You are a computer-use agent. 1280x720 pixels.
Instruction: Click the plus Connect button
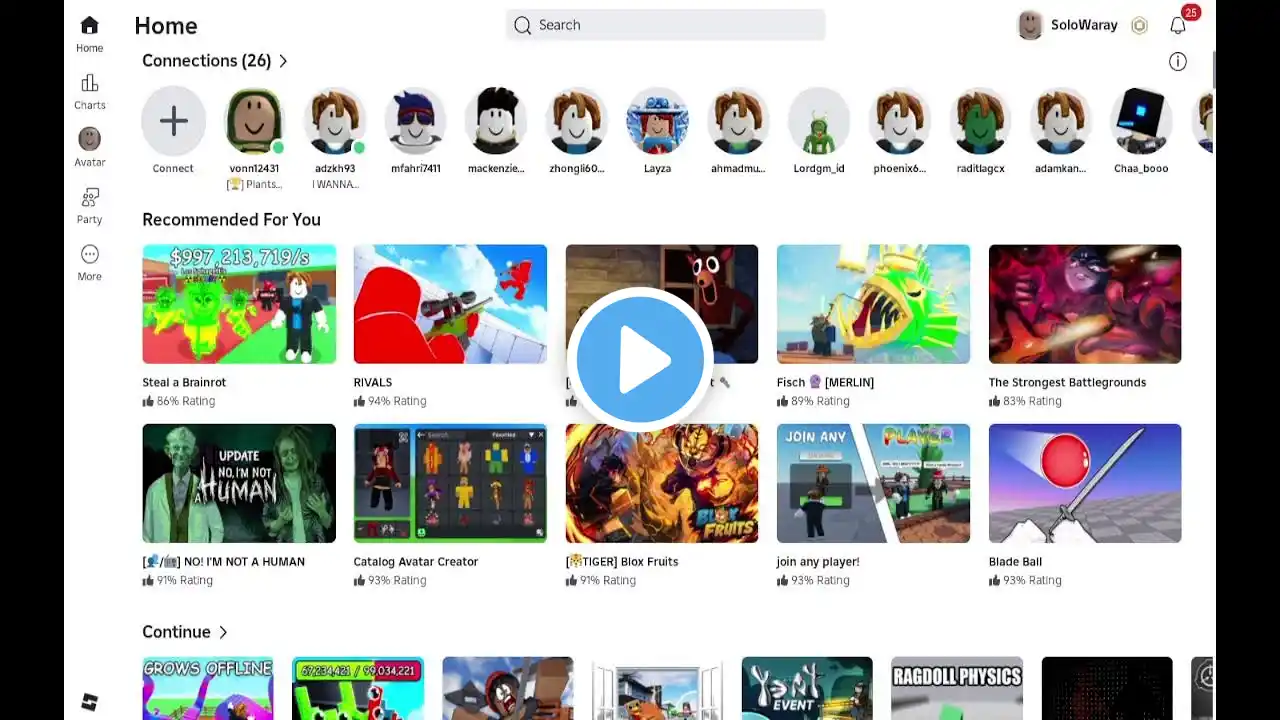coord(173,121)
